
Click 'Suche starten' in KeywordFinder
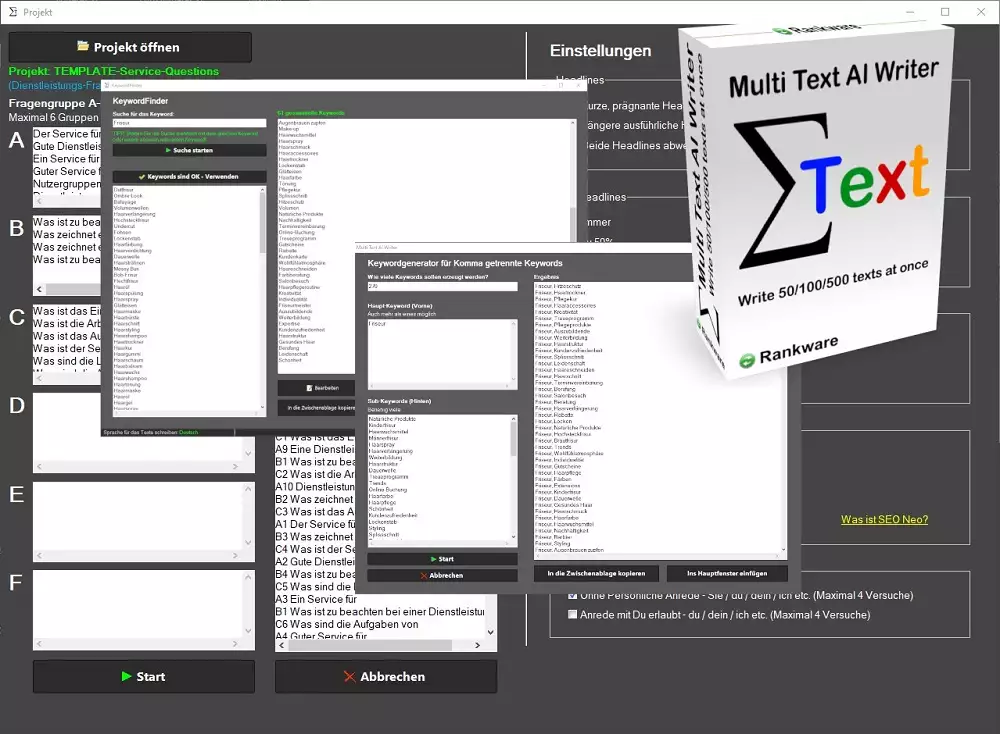point(189,150)
